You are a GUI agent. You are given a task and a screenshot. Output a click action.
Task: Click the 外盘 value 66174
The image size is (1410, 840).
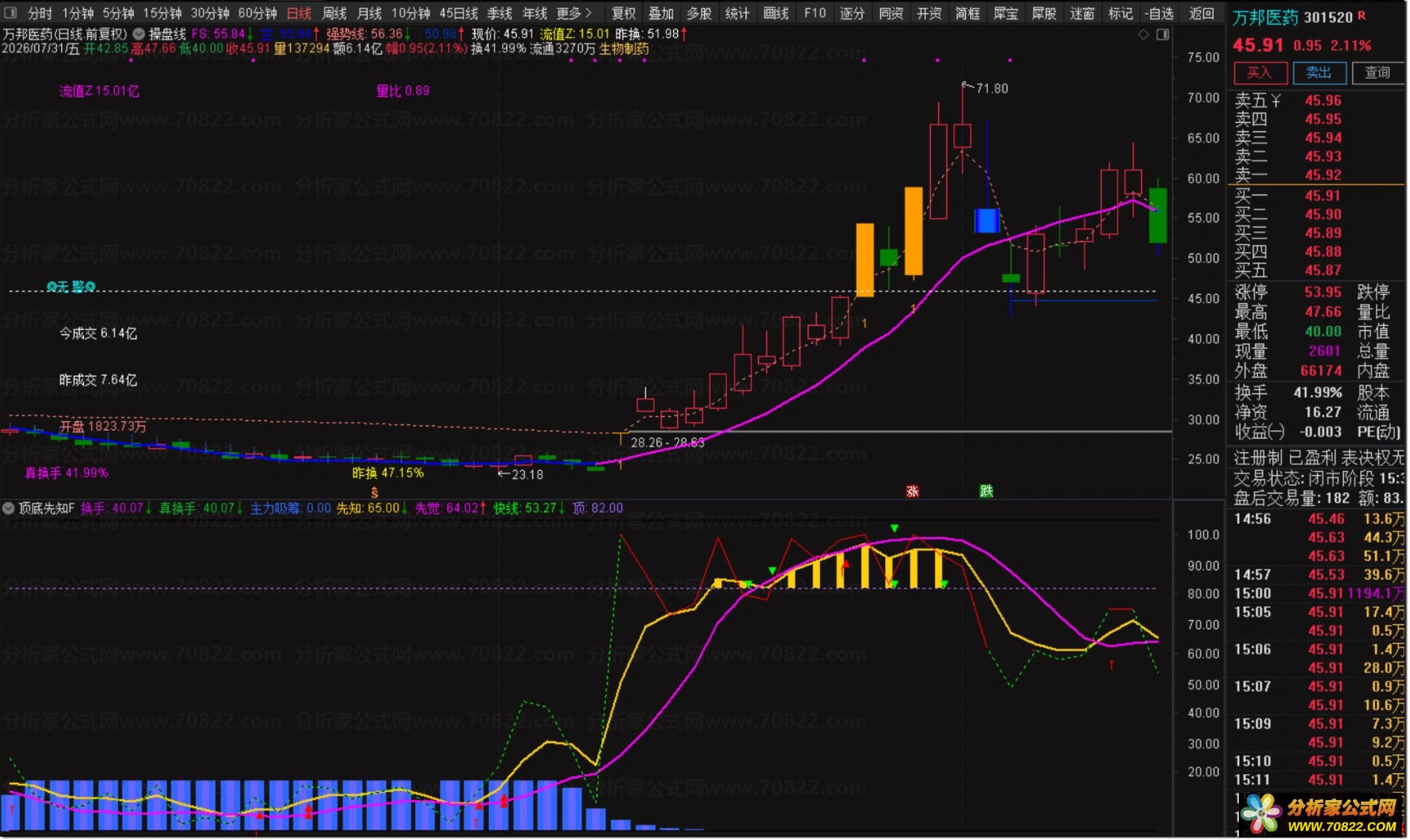click(1320, 371)
